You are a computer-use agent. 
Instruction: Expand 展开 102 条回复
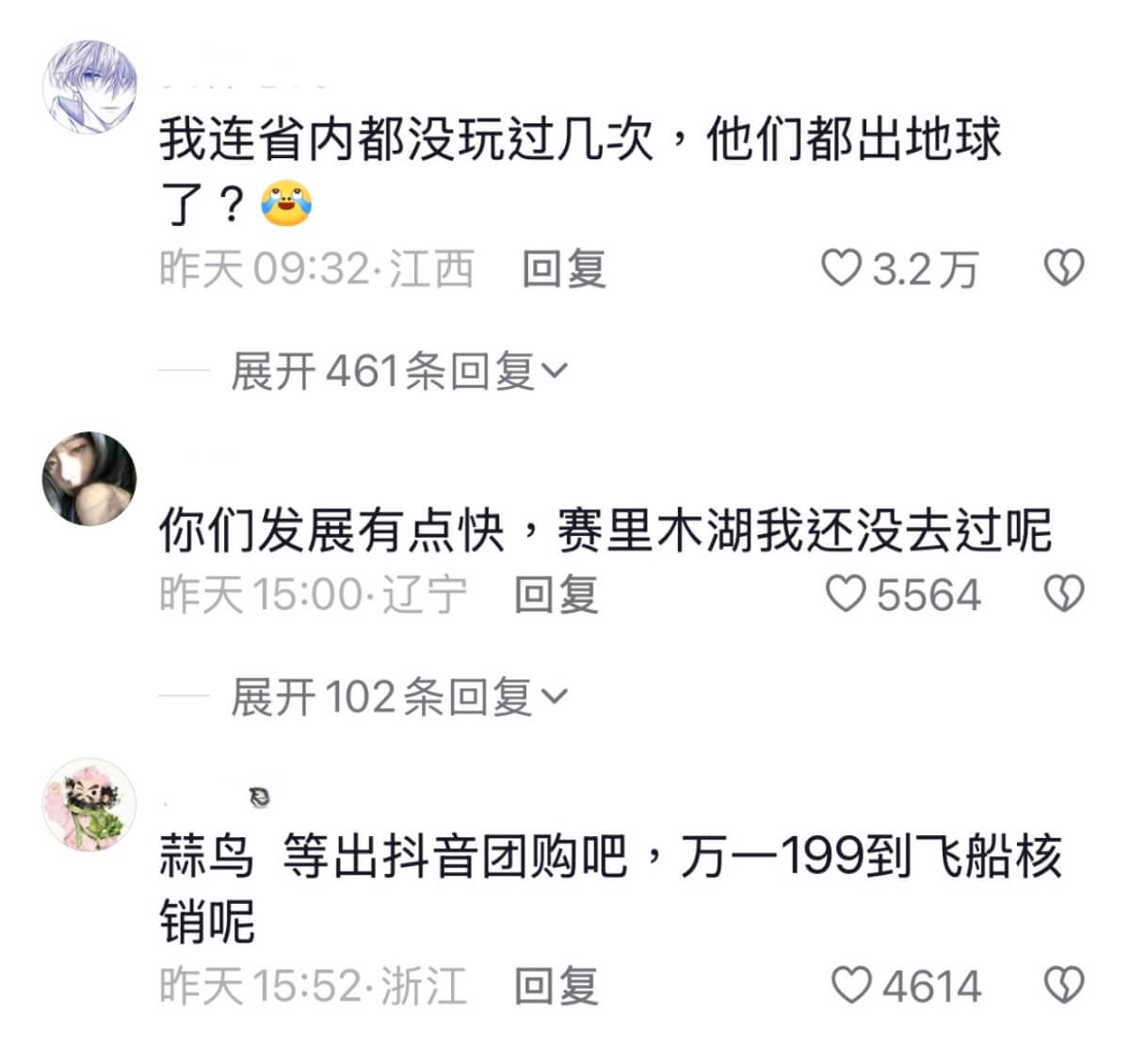[399, 697]
